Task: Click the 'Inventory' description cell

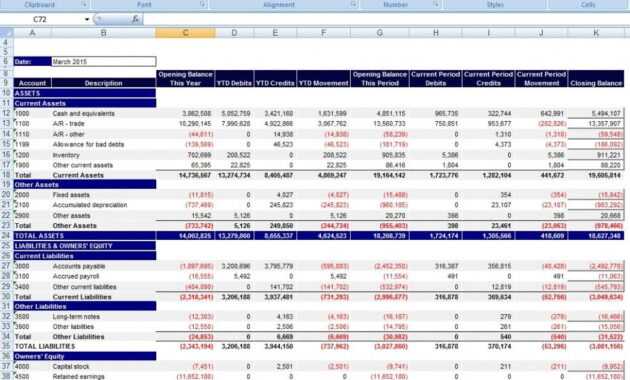Action: click(103, 155)
